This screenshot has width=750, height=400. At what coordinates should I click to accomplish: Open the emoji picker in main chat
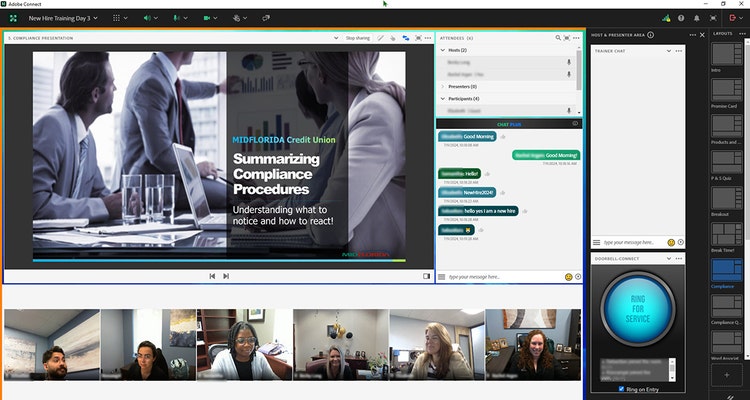(x=569, y=277)
